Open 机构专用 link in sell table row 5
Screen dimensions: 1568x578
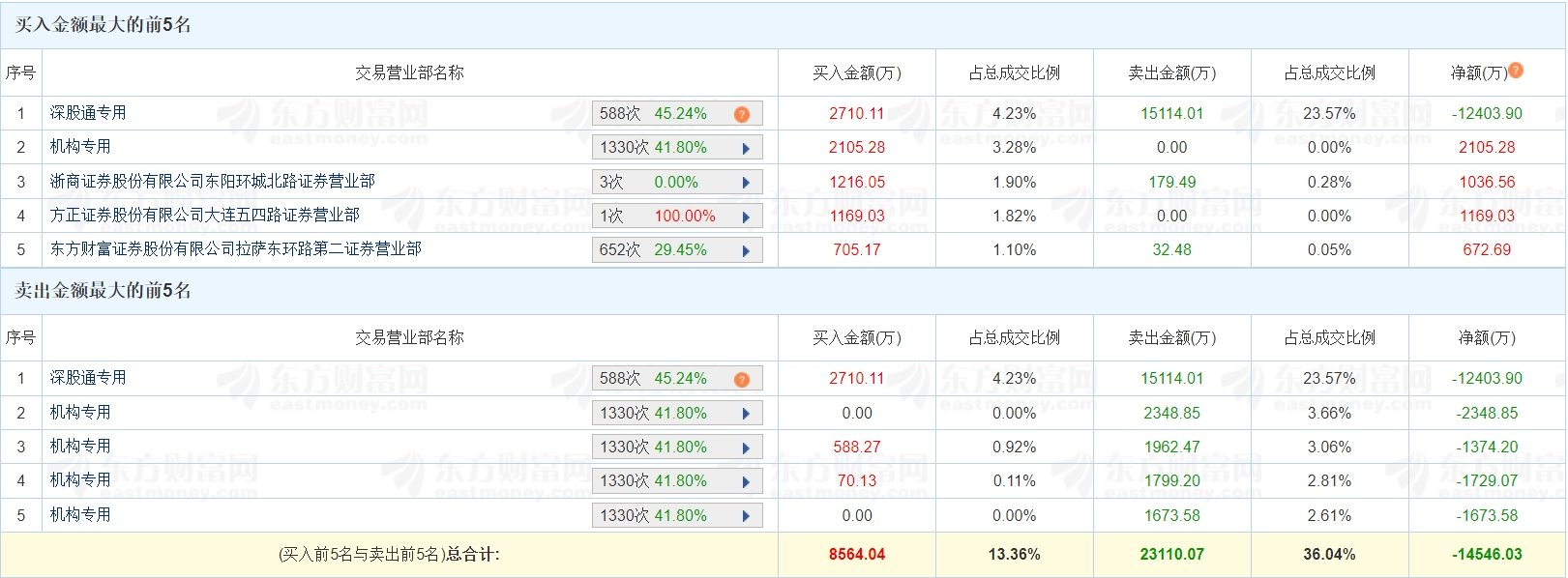coord(80,515)
